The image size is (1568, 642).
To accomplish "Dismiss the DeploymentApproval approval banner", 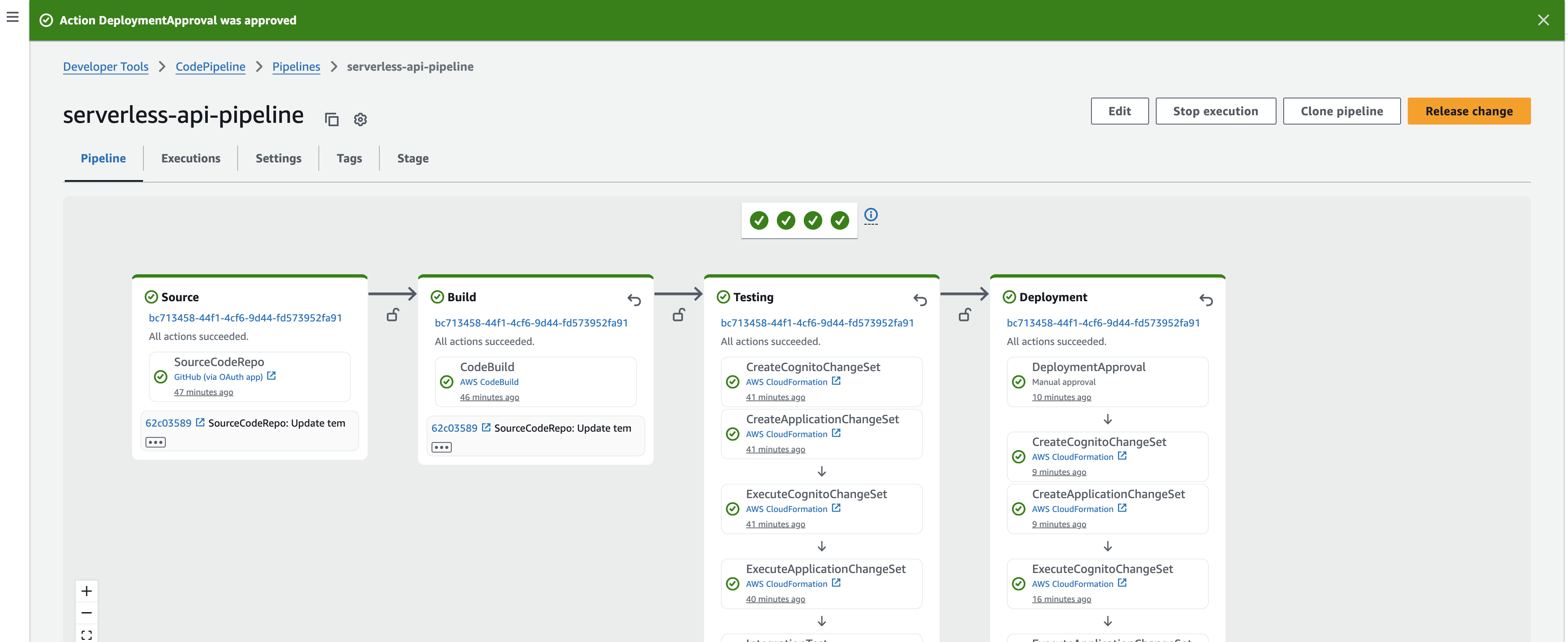I will [x=1543, y=20].
